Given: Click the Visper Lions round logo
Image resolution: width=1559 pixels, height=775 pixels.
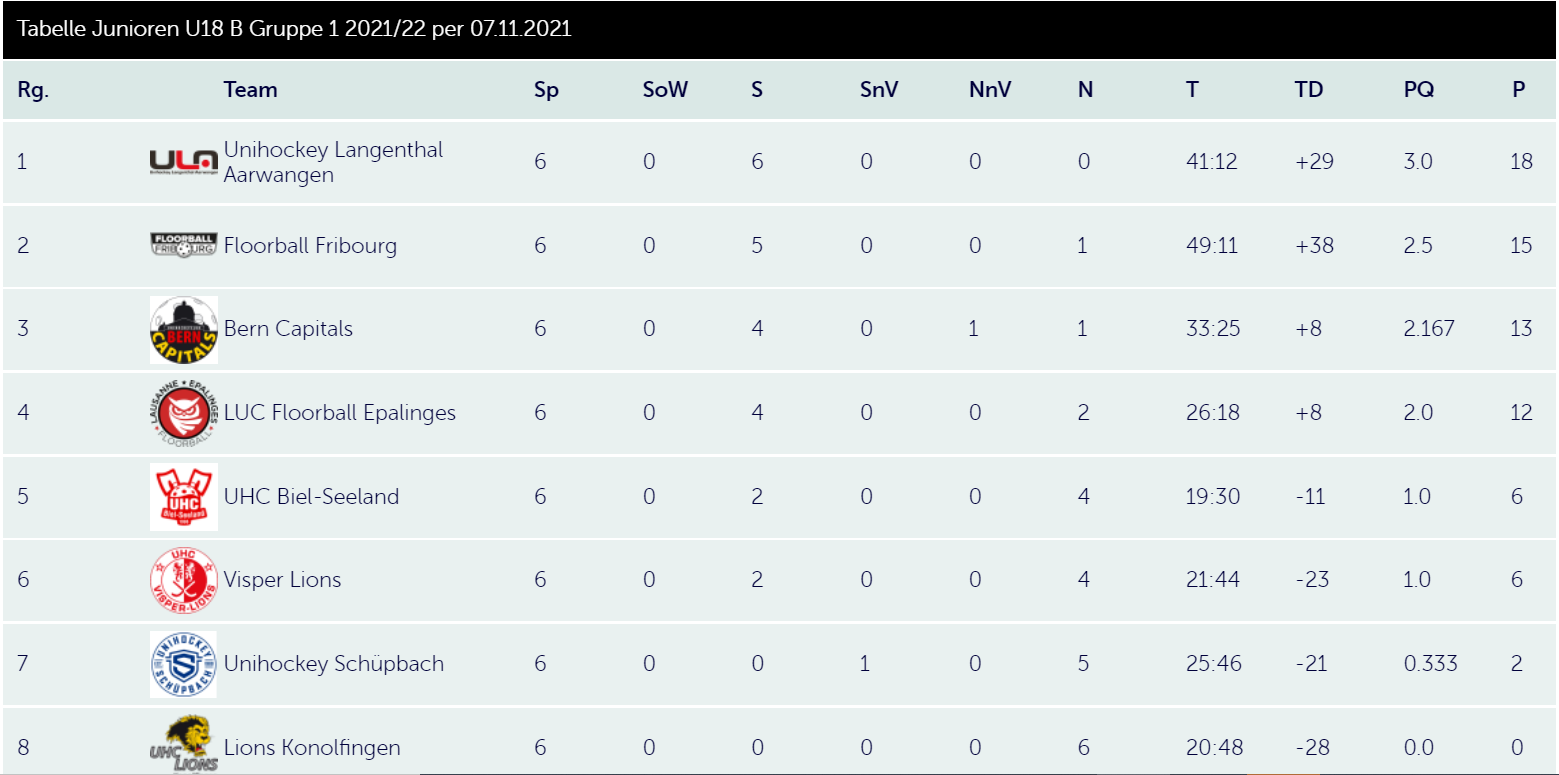Looking at the screenshot, I should click(x=183, y=580).
